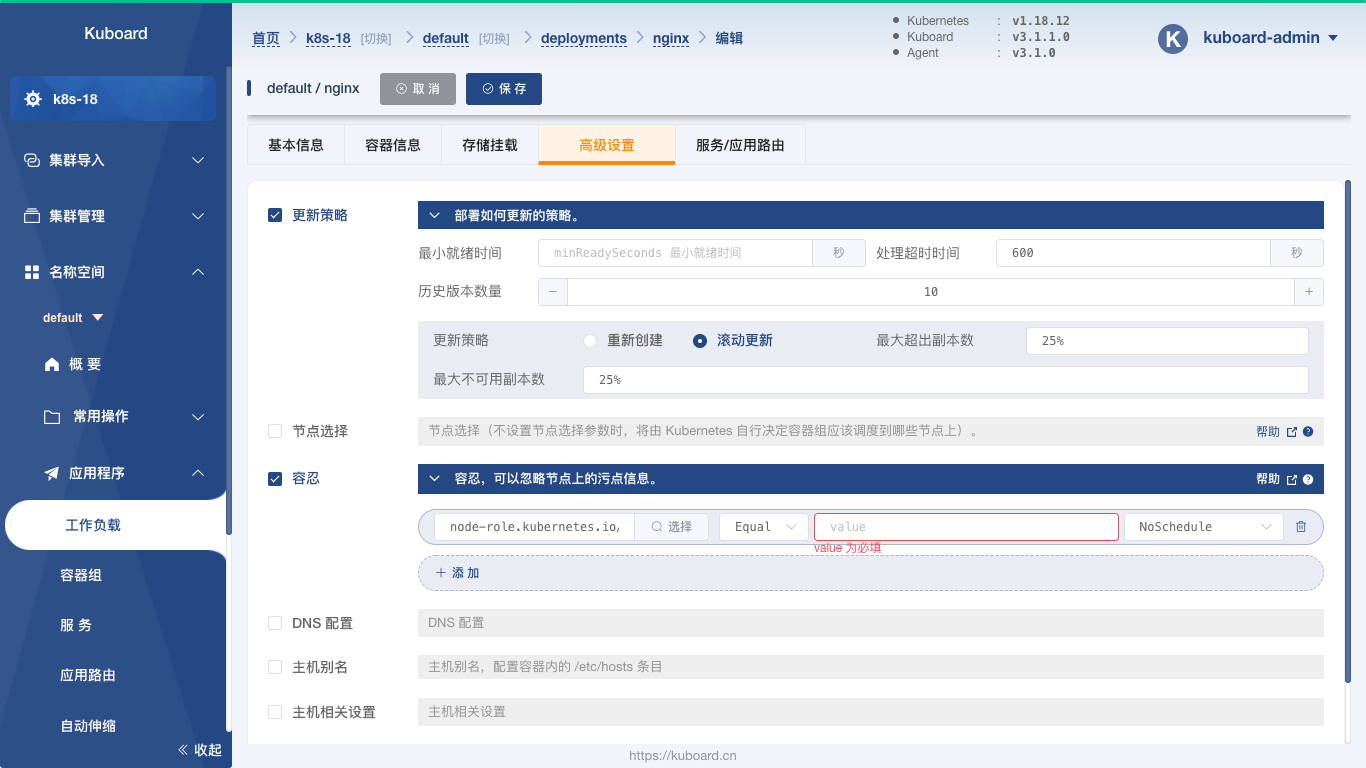Switch to the 基本信息 tab
Screen dimensions: 1366x768
[x=296, y=145]
